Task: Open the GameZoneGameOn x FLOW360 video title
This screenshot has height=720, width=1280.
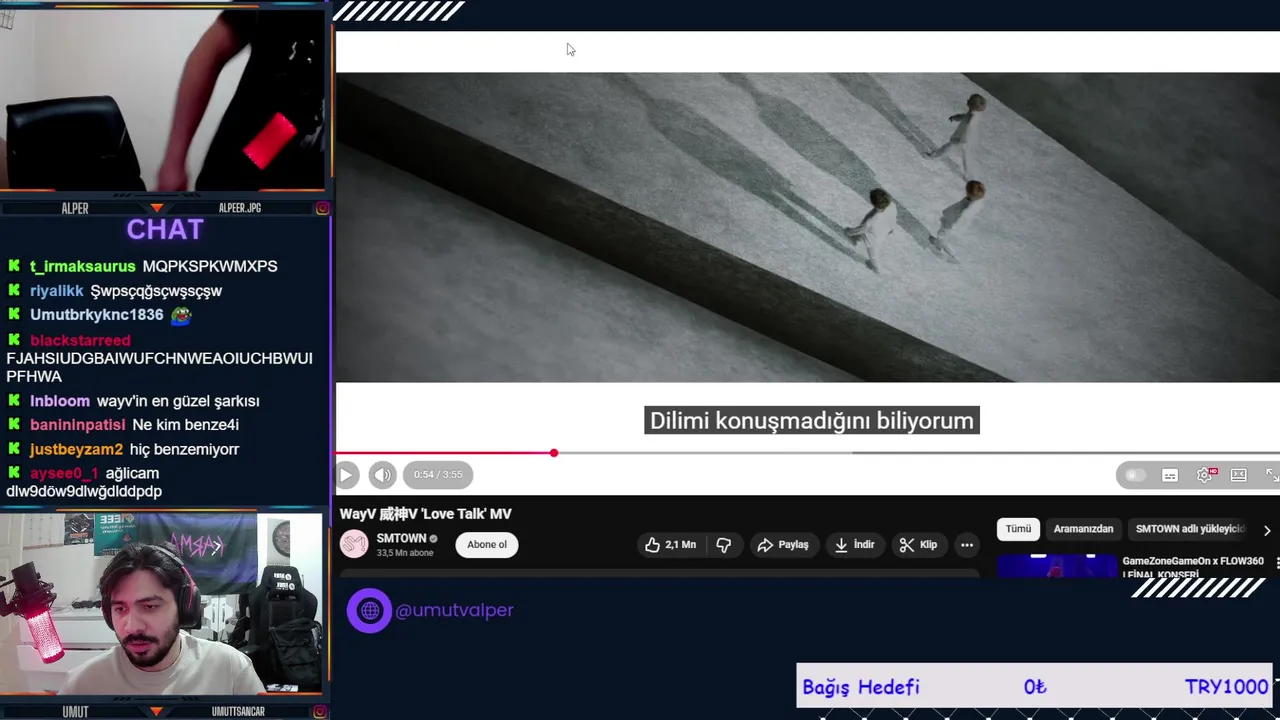Action: 1193,567
